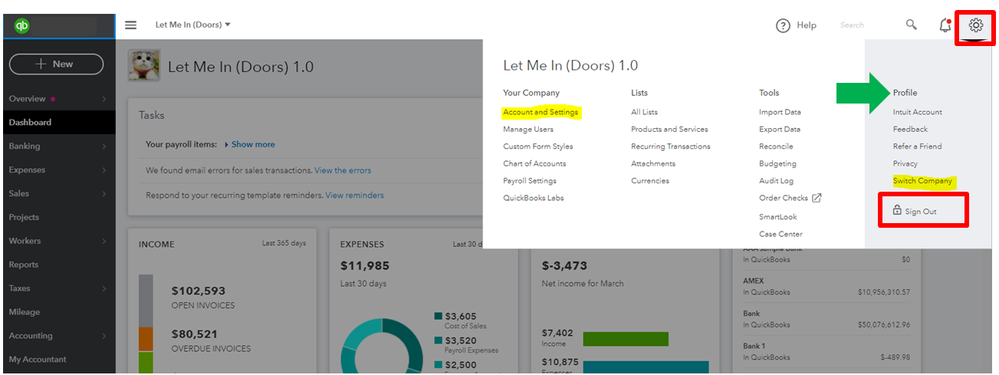Viewport: 999px width, 375px height.
Task: Open Budgeting tool
Action: [777, 164]
